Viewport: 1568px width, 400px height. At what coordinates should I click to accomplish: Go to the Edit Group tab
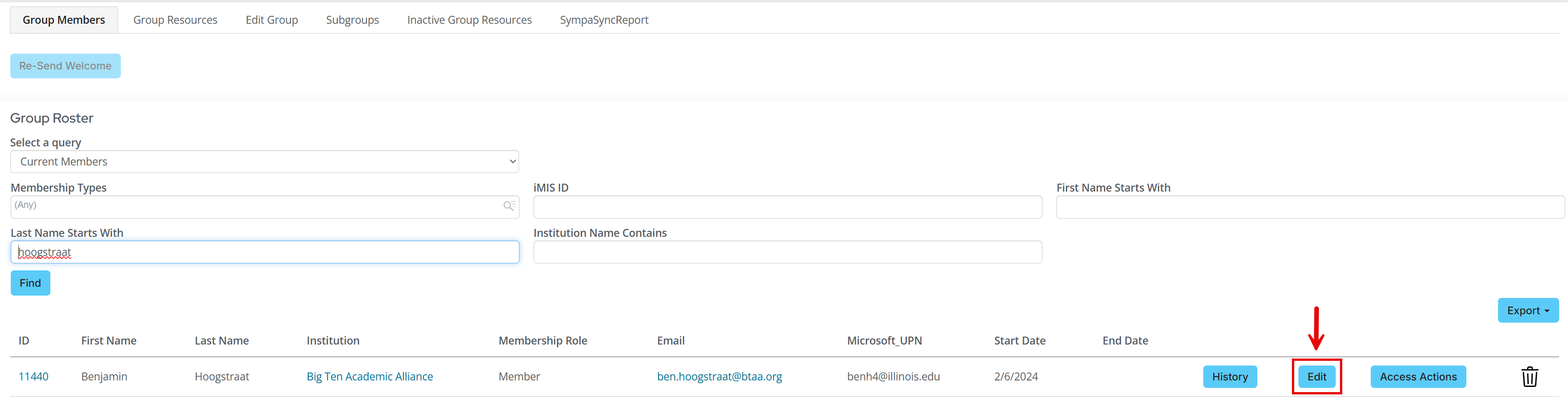pyautogui.click(x=271, y=20)
